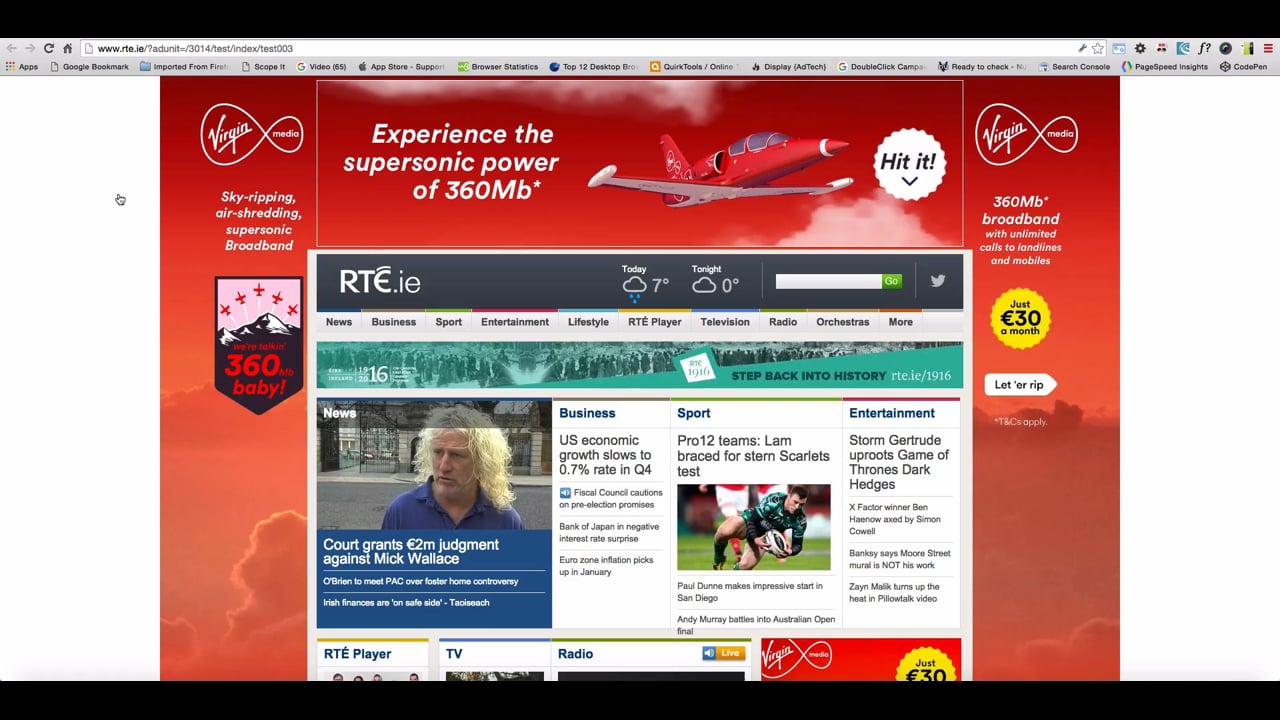1280x720 pixels.
Task: Click the Let 'er rip button
Action: (x=1019, y=385)
